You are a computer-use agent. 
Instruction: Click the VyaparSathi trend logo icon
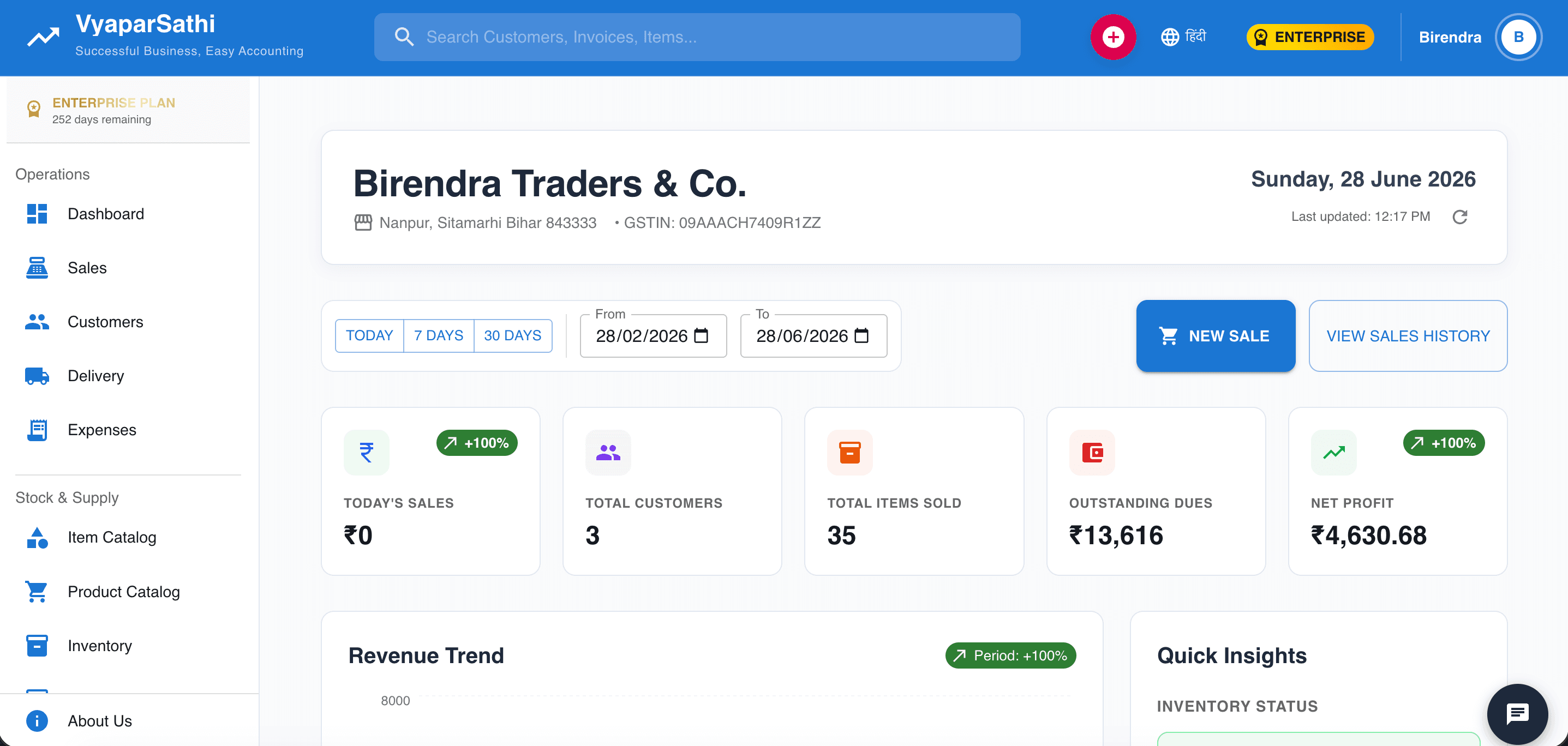43,37
